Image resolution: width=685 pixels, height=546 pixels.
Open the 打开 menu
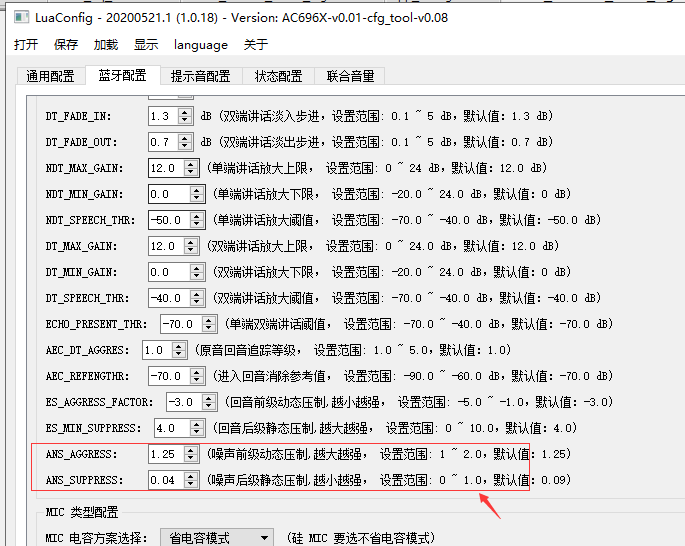click(x=26, y=45)
